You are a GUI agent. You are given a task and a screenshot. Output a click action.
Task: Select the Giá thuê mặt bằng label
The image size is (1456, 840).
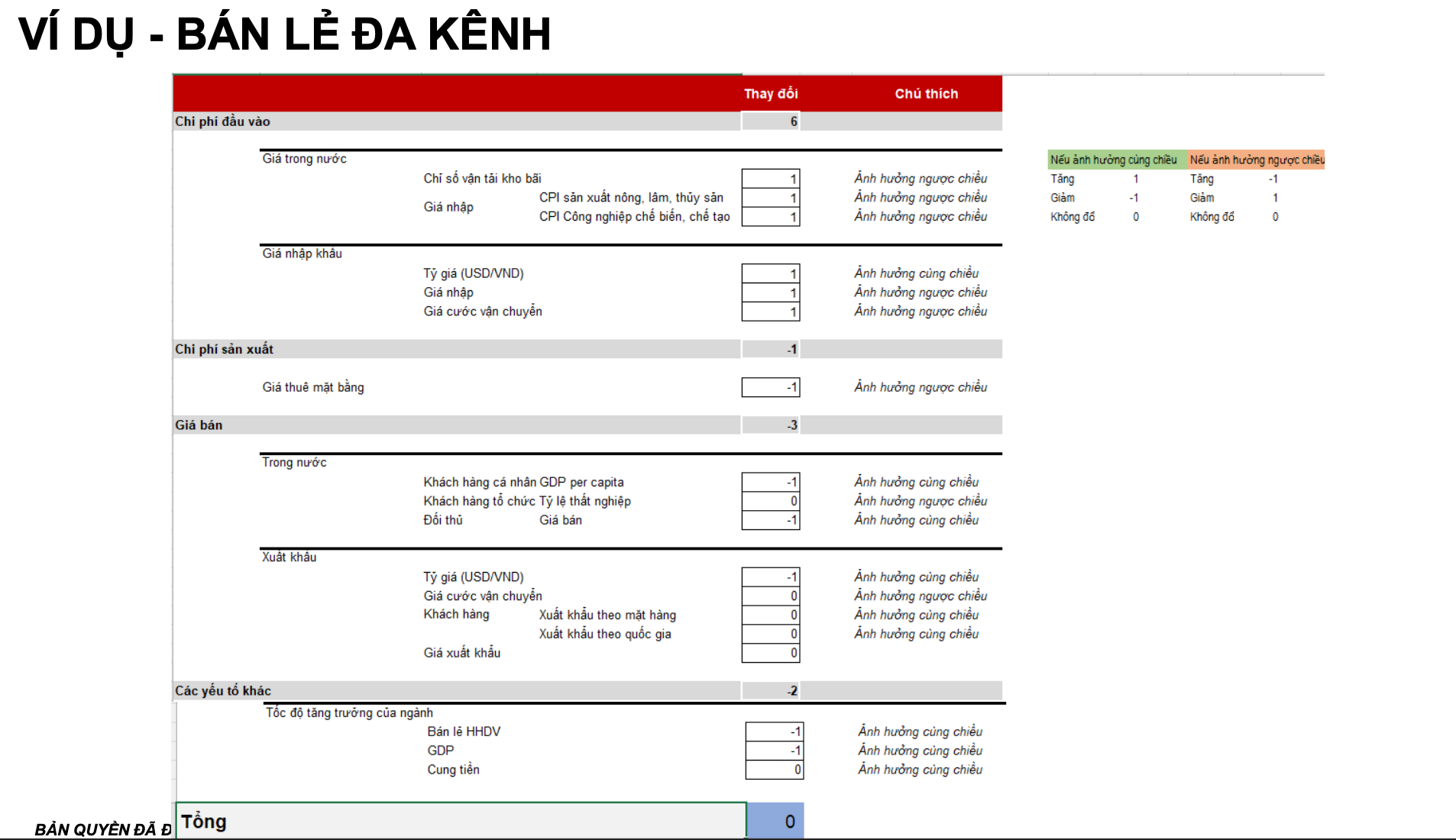[313, 387]
